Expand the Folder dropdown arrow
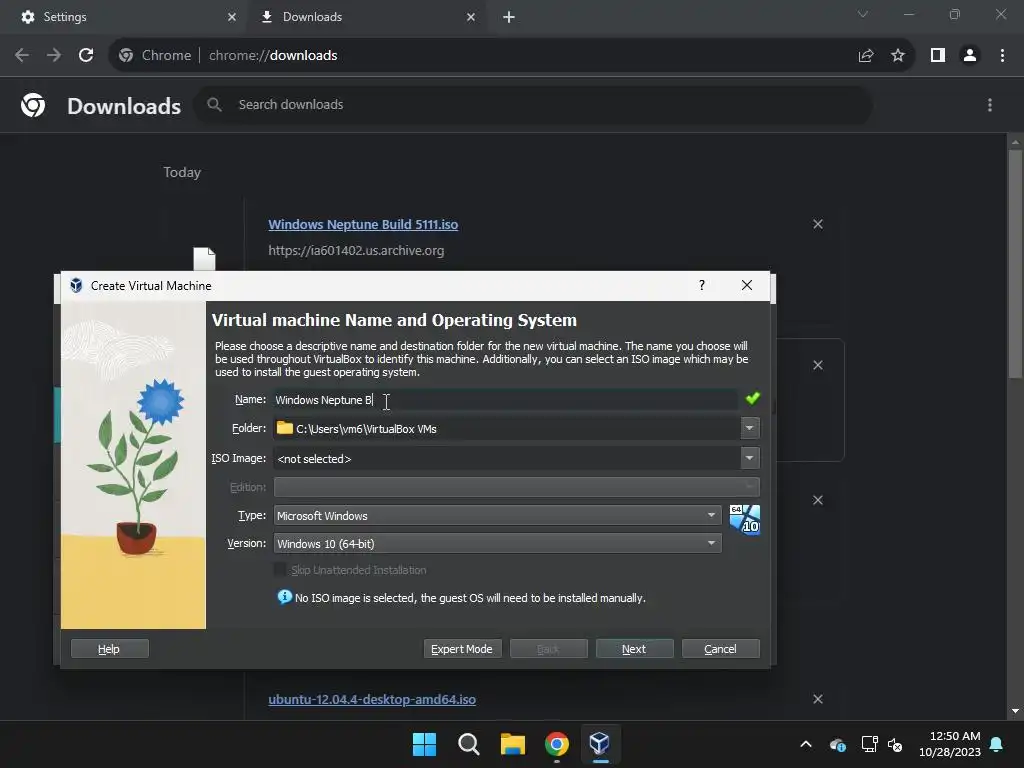 pyautogui.click(x=750, y=428)
